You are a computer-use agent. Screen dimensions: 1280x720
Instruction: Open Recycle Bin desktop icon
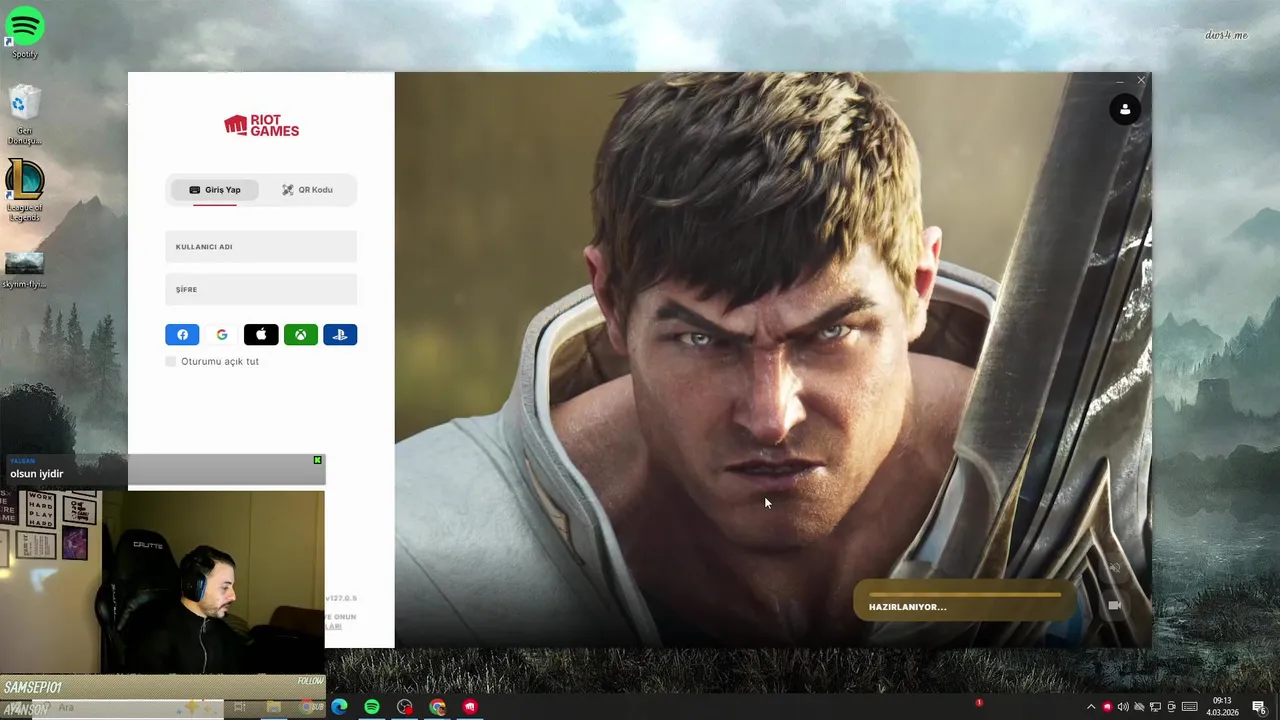point(25,115)
